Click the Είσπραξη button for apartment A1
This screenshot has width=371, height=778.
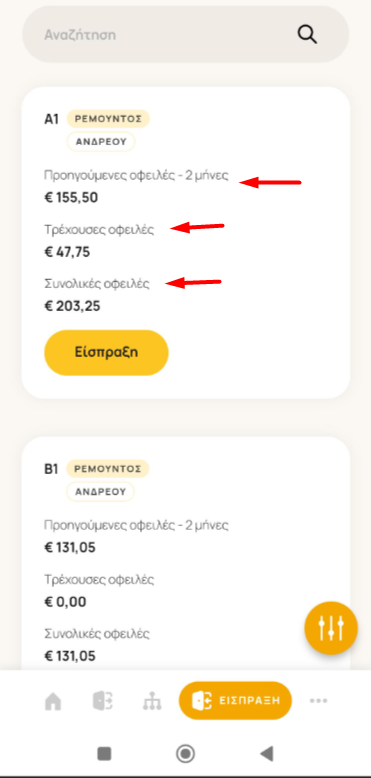[x=107, y=352]
